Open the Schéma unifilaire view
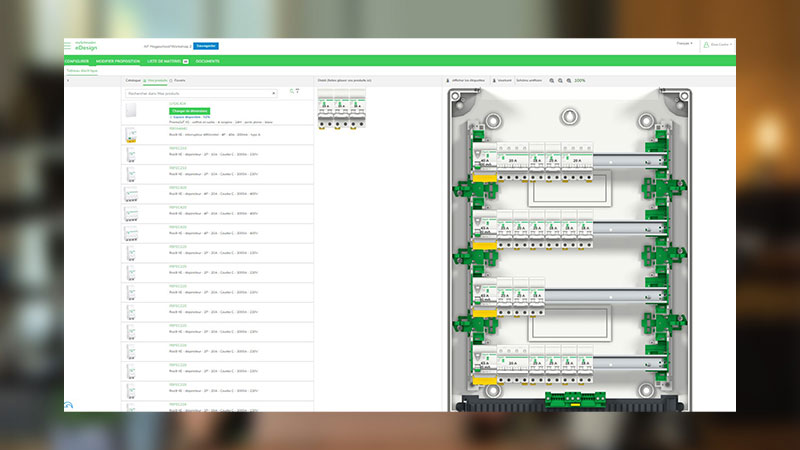 529,81
